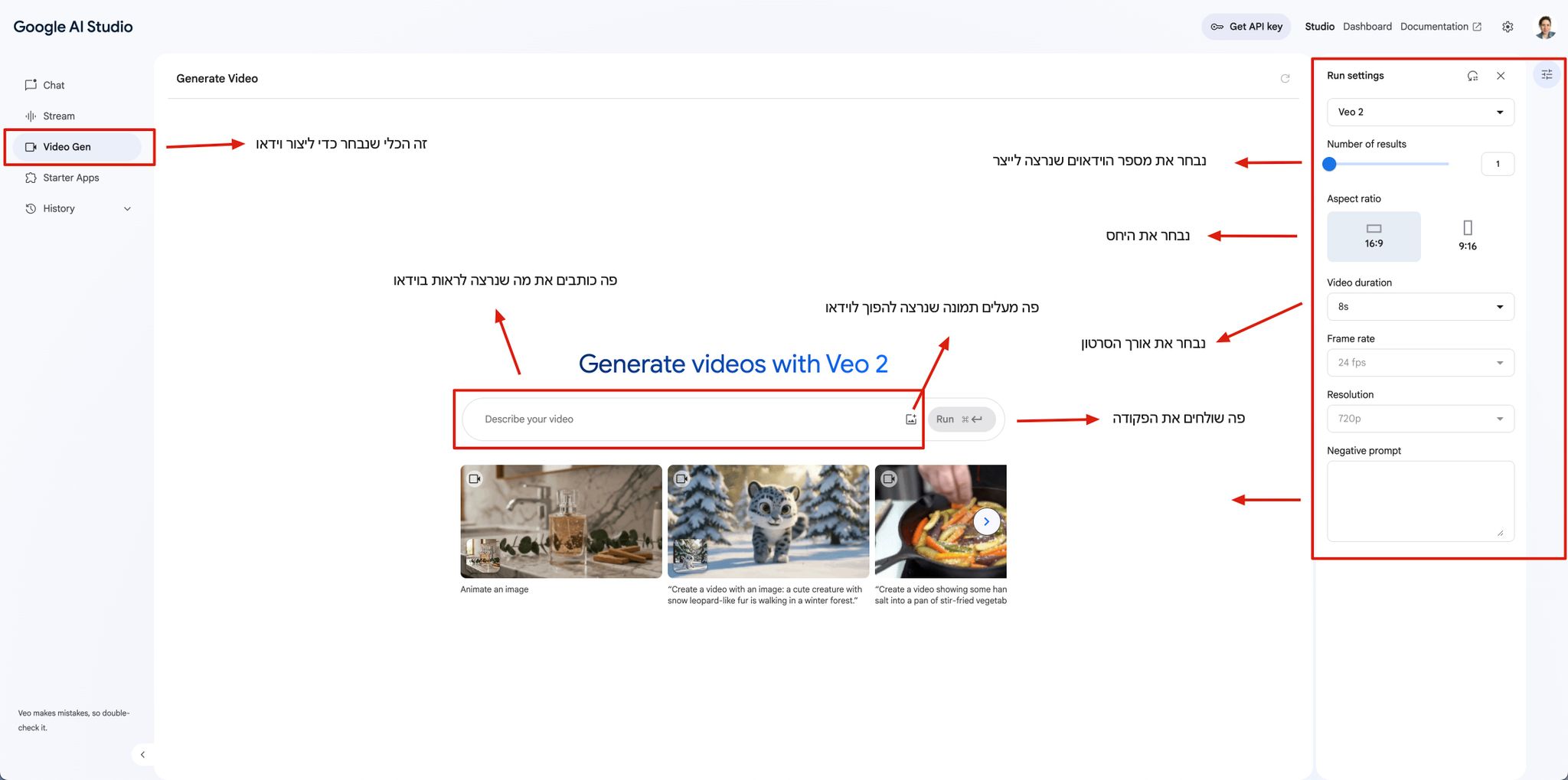Open the Chat section in sidebar

77,85
